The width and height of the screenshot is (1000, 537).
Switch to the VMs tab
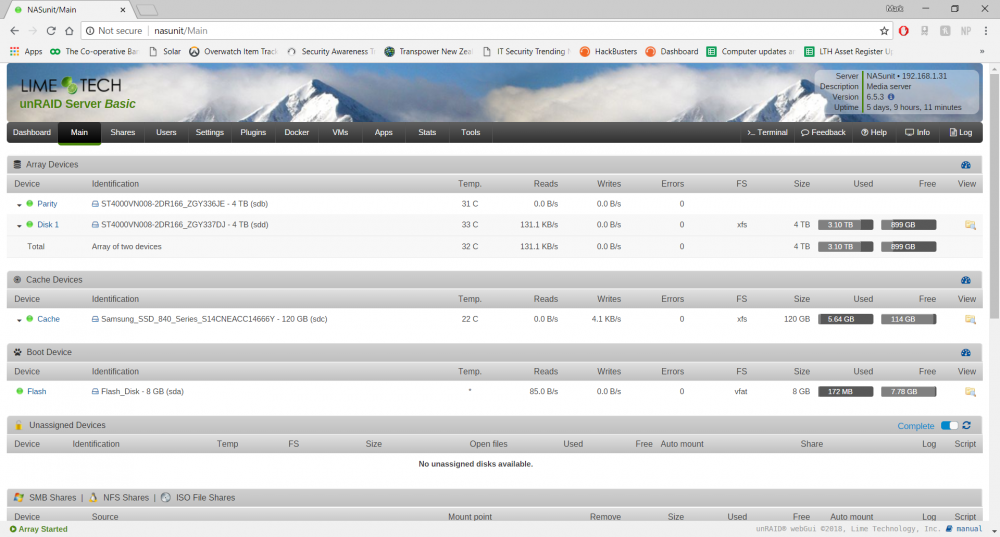[340, 133]
